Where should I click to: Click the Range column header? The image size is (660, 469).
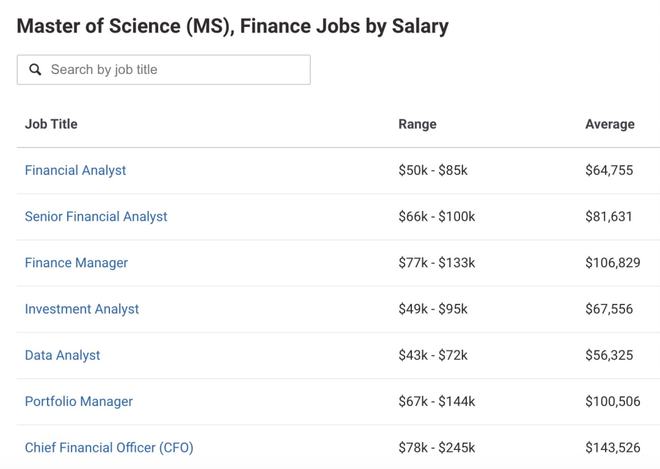pyautogui.click(x=417, y=124)
